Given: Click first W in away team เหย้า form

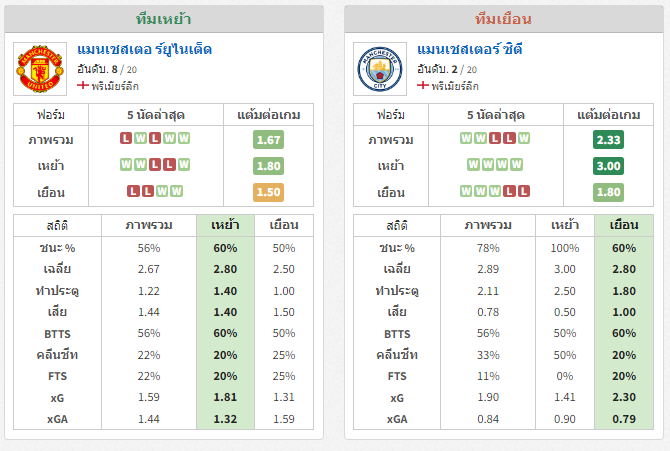Looking at the screenshot, I should pyautogui.click(x=473, y=165).
